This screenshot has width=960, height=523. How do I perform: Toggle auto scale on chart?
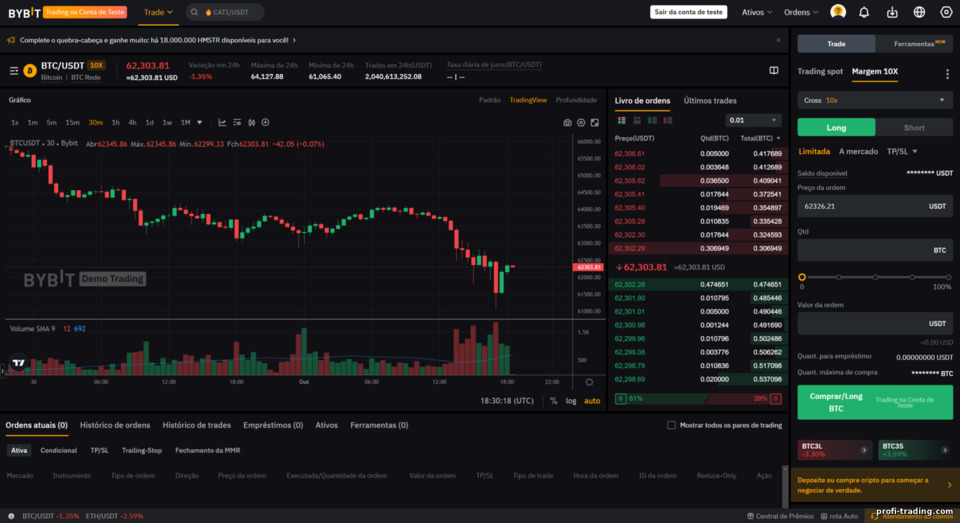click(592, 401)
